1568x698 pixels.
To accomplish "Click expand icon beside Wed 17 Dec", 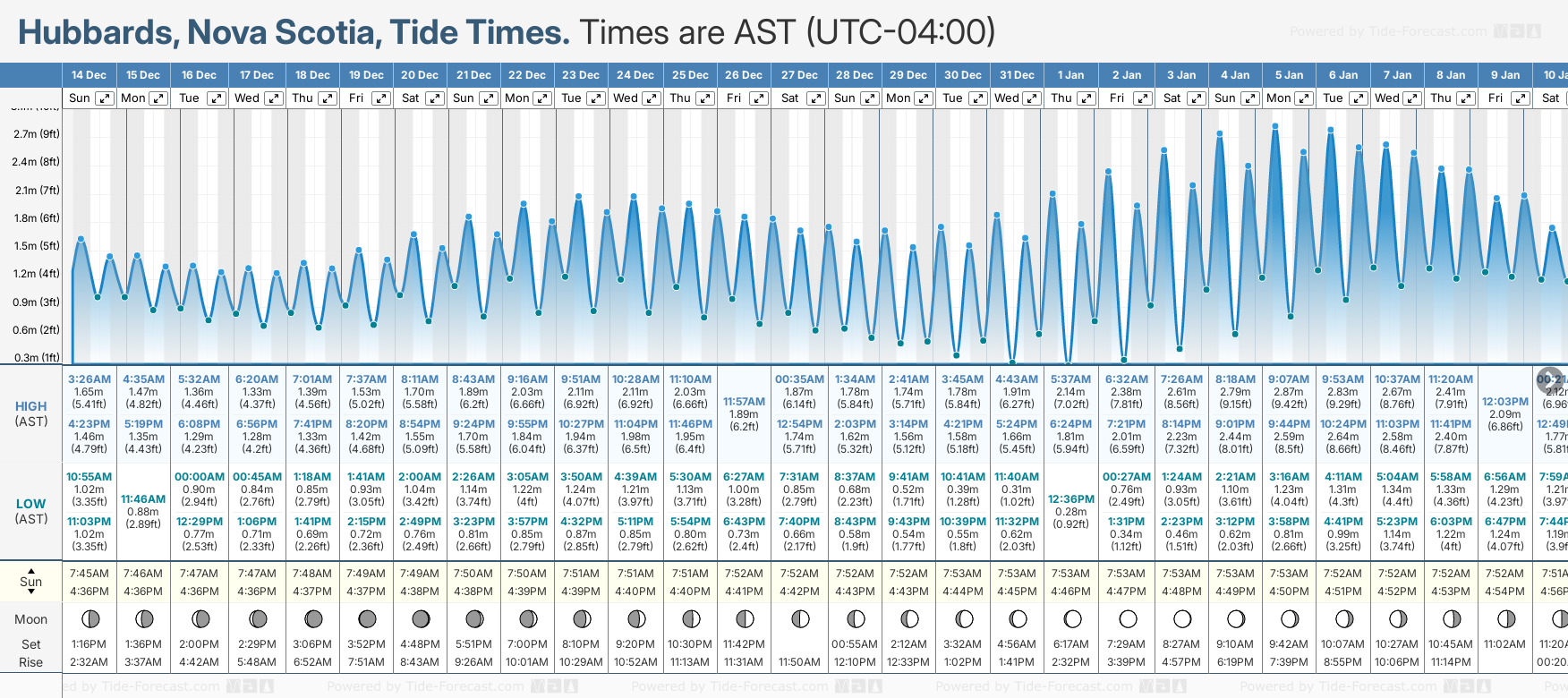I will tap(274, 98).
